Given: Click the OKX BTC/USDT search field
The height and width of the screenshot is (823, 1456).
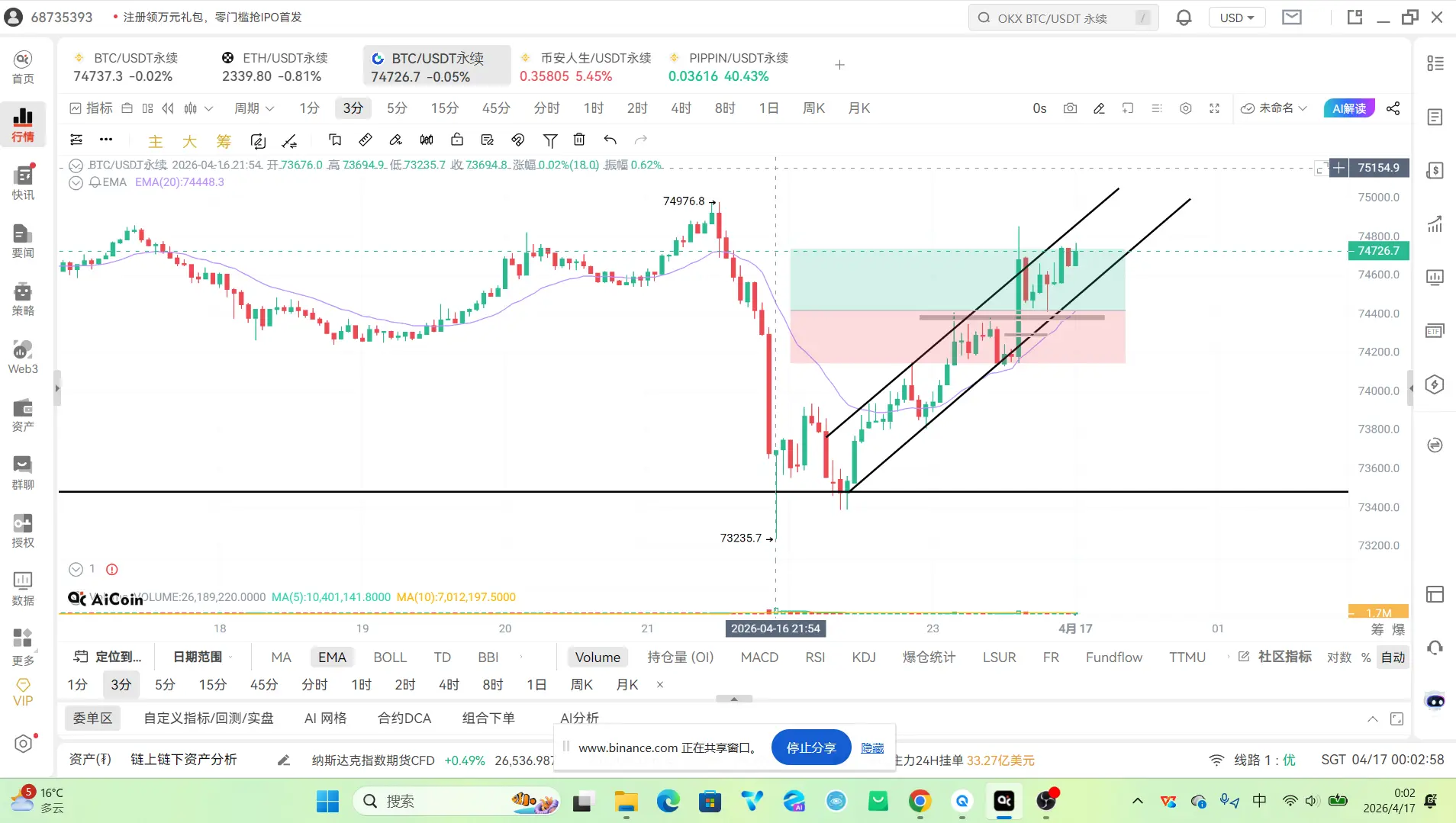Looking at the screenshot, I should [1064, 18].
